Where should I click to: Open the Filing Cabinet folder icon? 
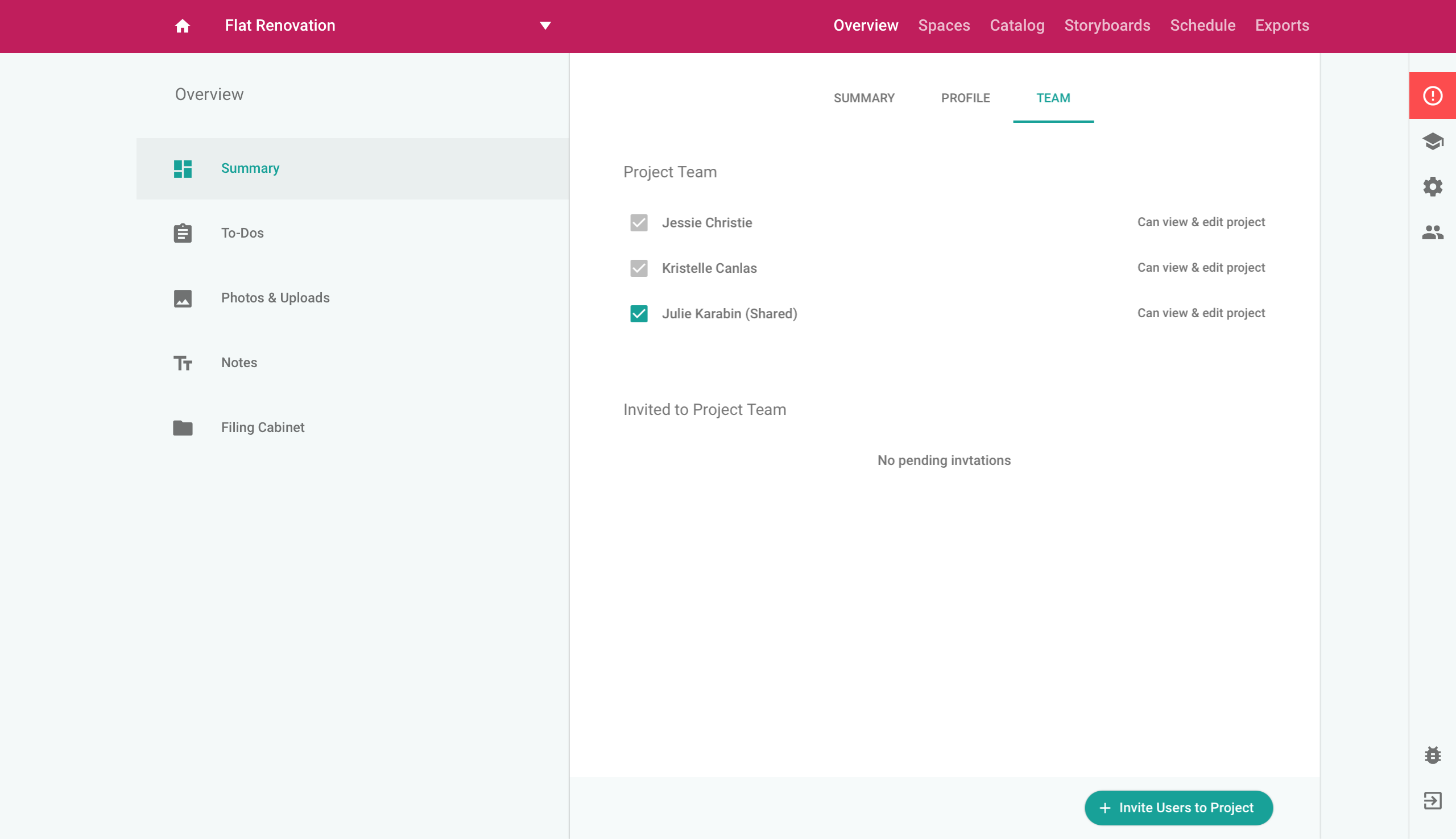pyautogui.click(x=183, y=427)
